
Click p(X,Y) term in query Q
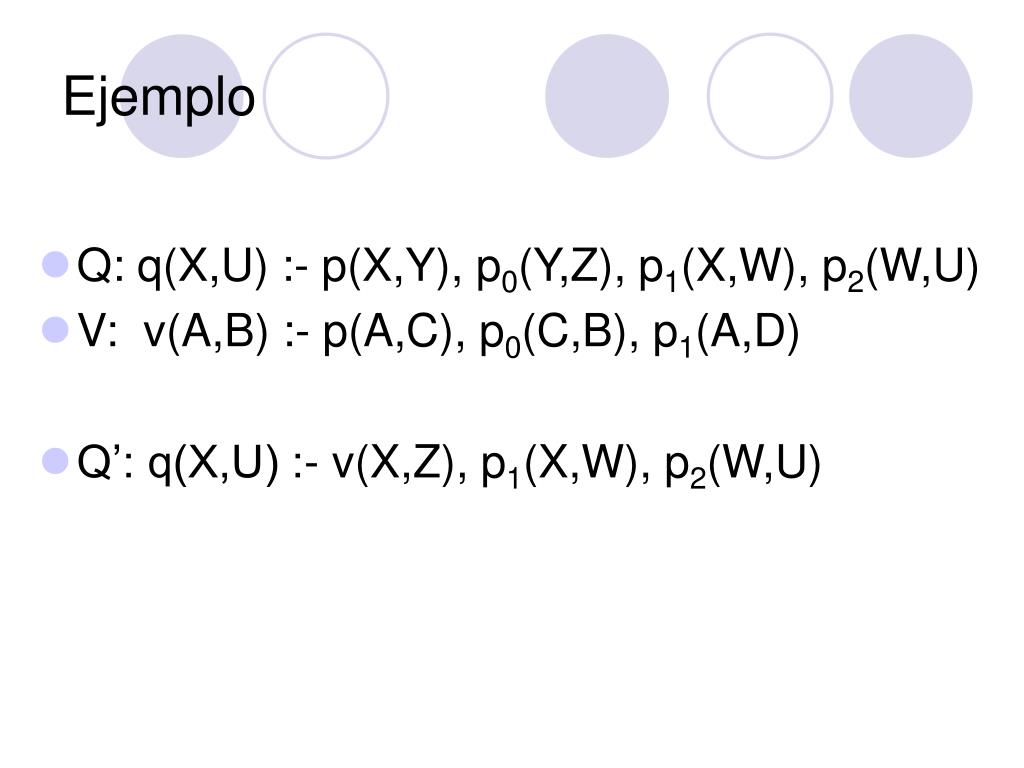tap(385, 268)
